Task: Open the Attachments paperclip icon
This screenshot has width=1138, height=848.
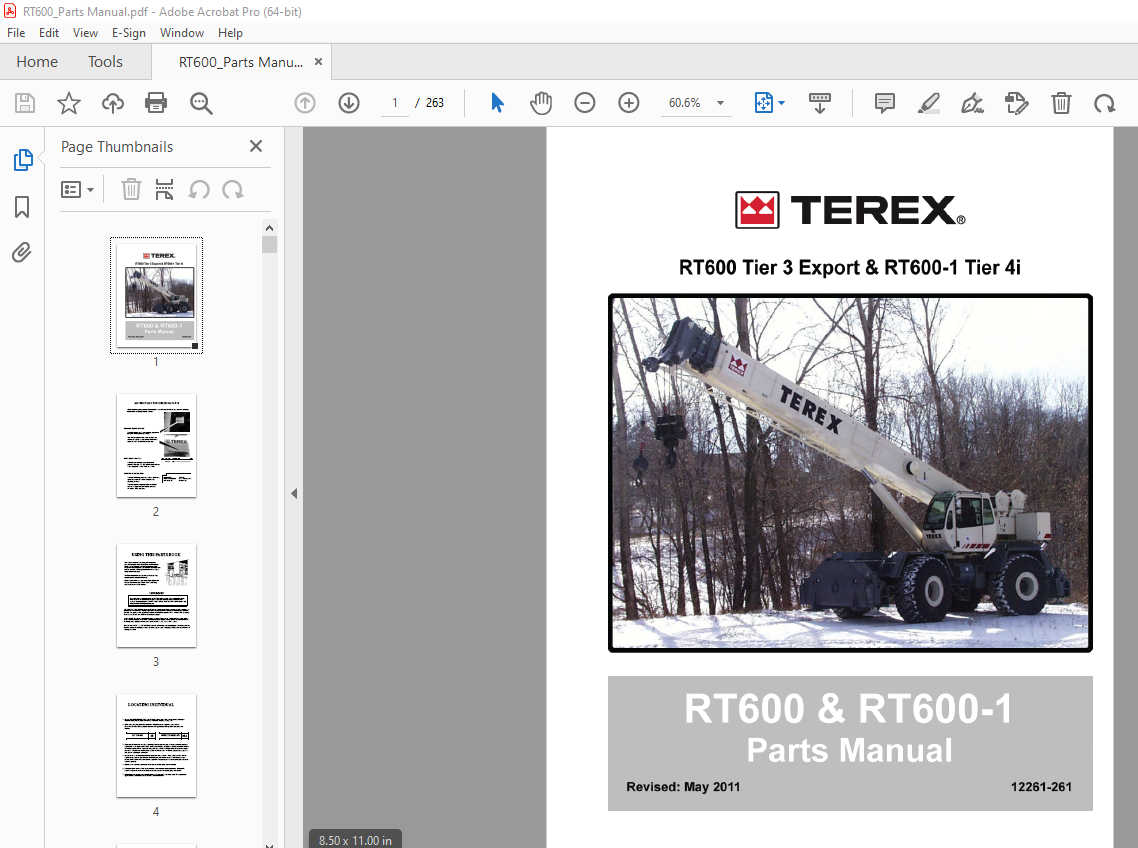Action: [22, 253]
